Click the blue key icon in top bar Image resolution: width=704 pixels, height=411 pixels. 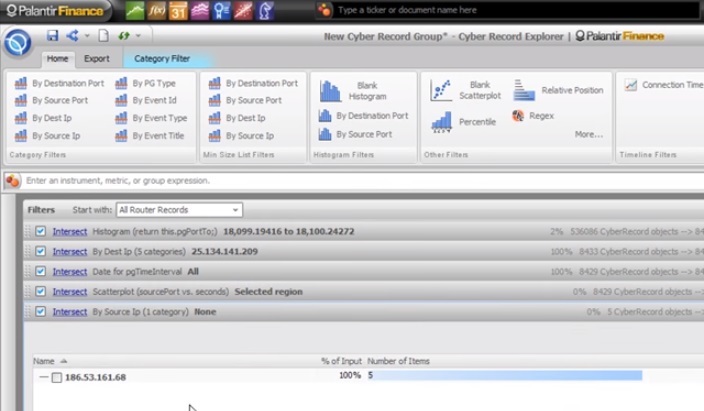pos(221,11)
